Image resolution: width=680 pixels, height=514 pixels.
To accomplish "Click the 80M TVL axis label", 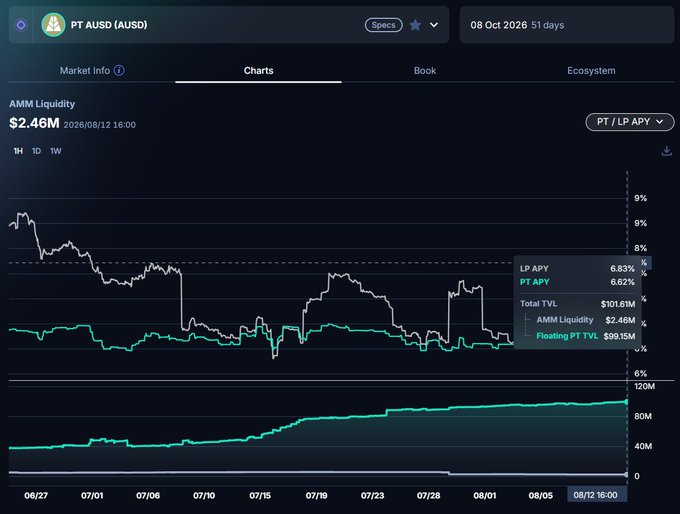I will coord(643,416).
